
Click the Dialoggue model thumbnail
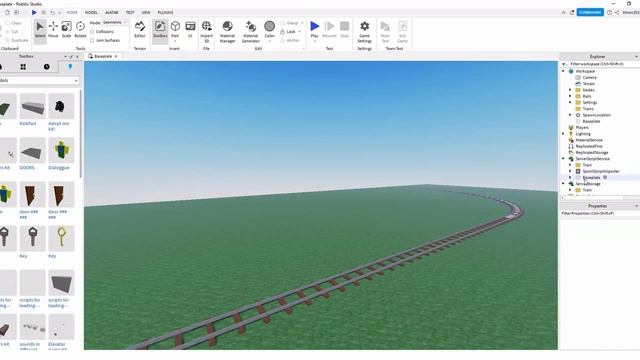coord(61,150)
